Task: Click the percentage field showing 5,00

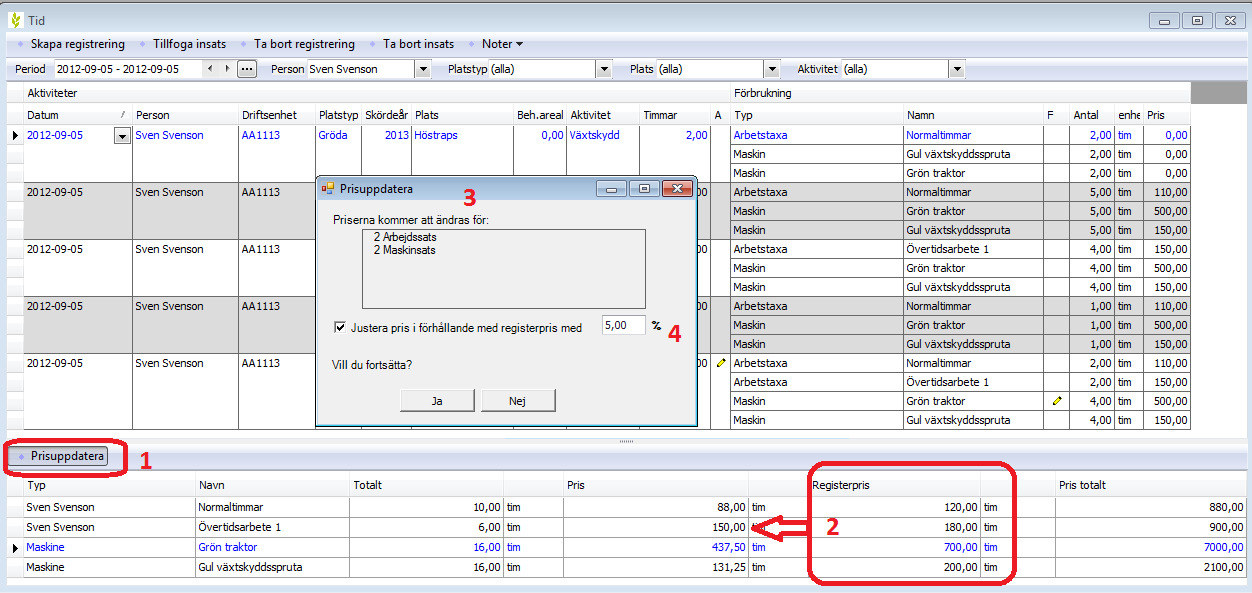Action: tap(624, 325)
